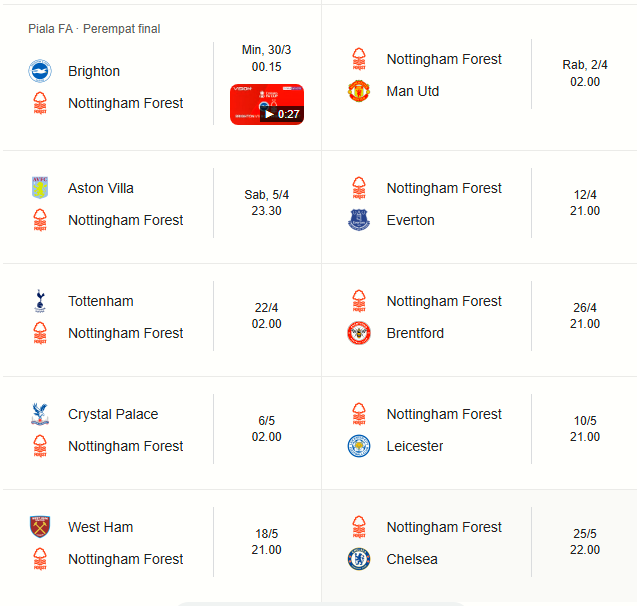Screen dimensions: 637x606
Task: Click the Chelsea lion crest
Action: (x=359, y=559)
